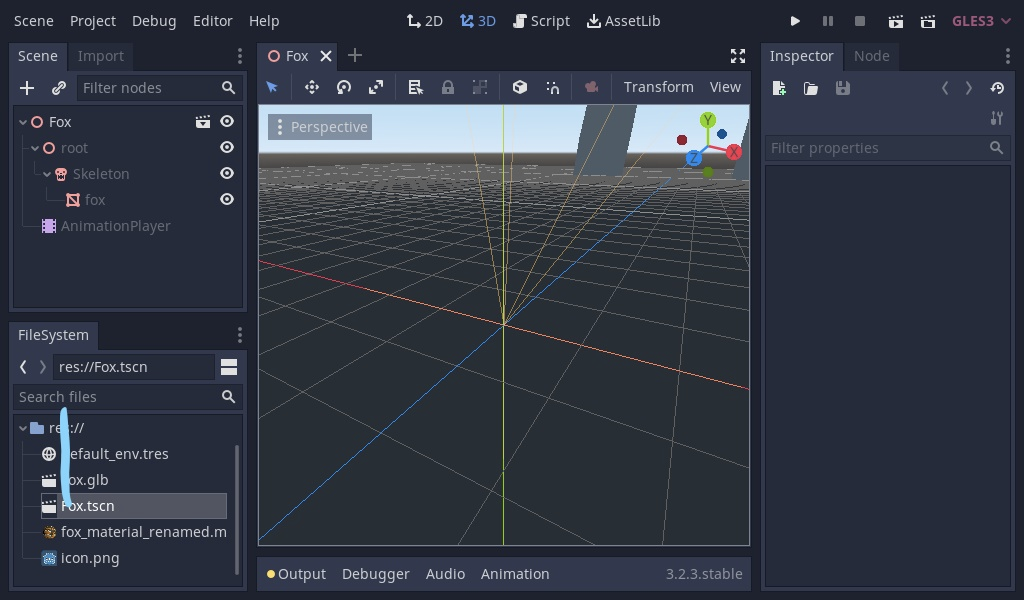The height and width of the screenshot is (600, 1024).
Task: Toggle visibility of Fox node
Action: (227, 121)
